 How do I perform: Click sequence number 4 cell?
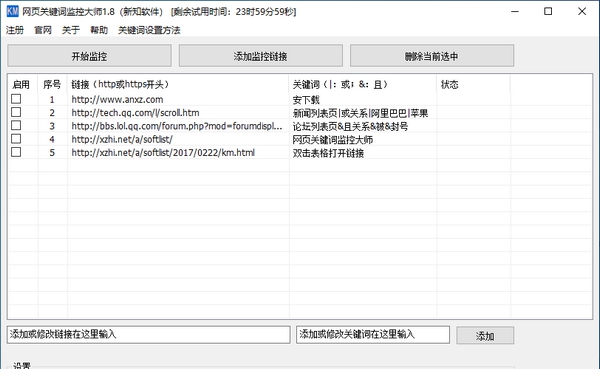52,139
